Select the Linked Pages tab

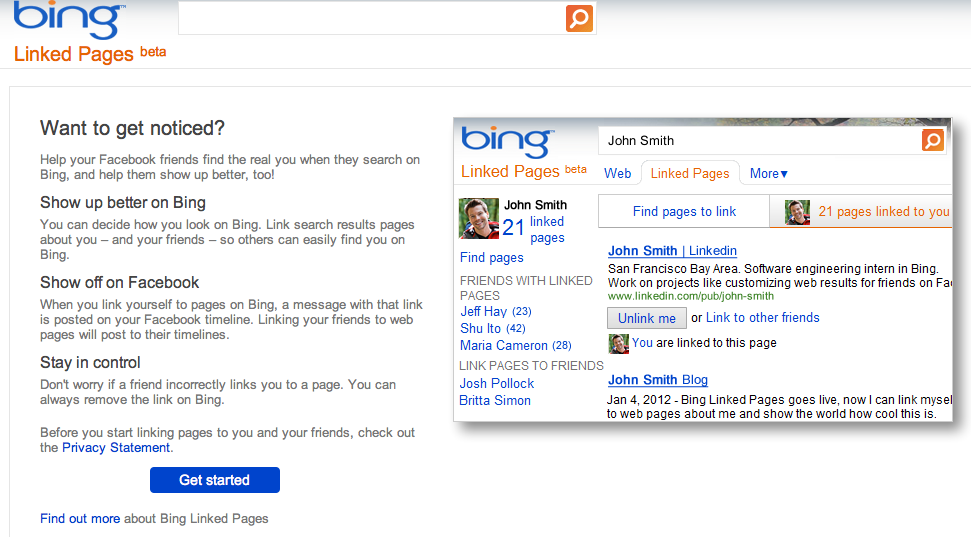(690, 173)
